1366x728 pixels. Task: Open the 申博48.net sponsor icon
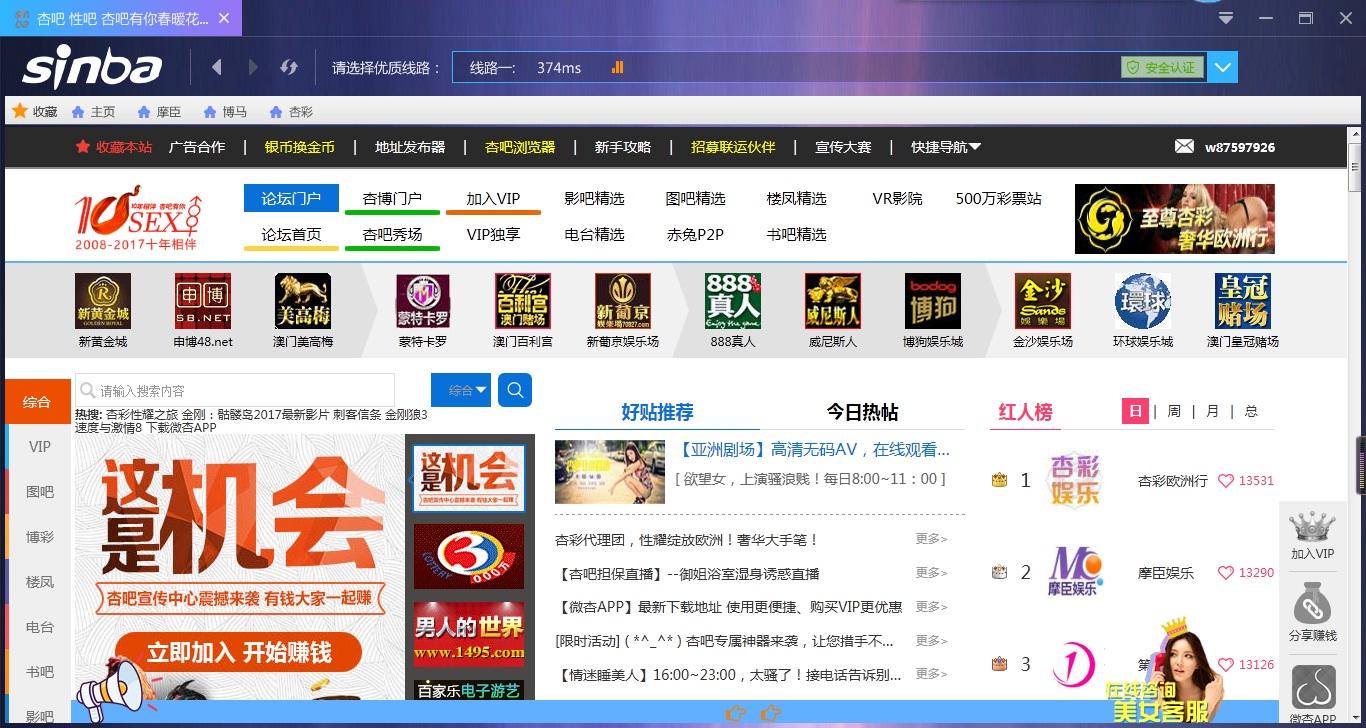[203, 301]
